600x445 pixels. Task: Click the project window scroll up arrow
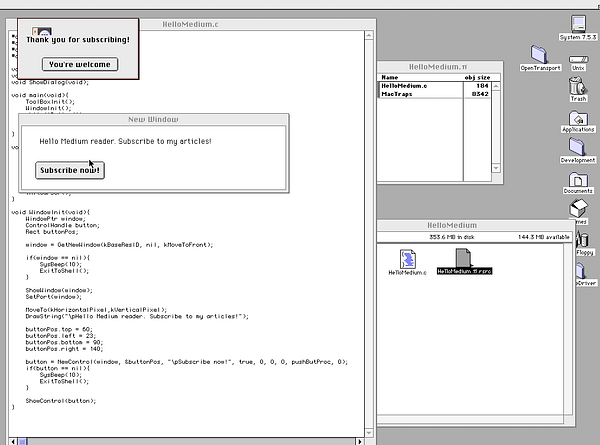496,86
